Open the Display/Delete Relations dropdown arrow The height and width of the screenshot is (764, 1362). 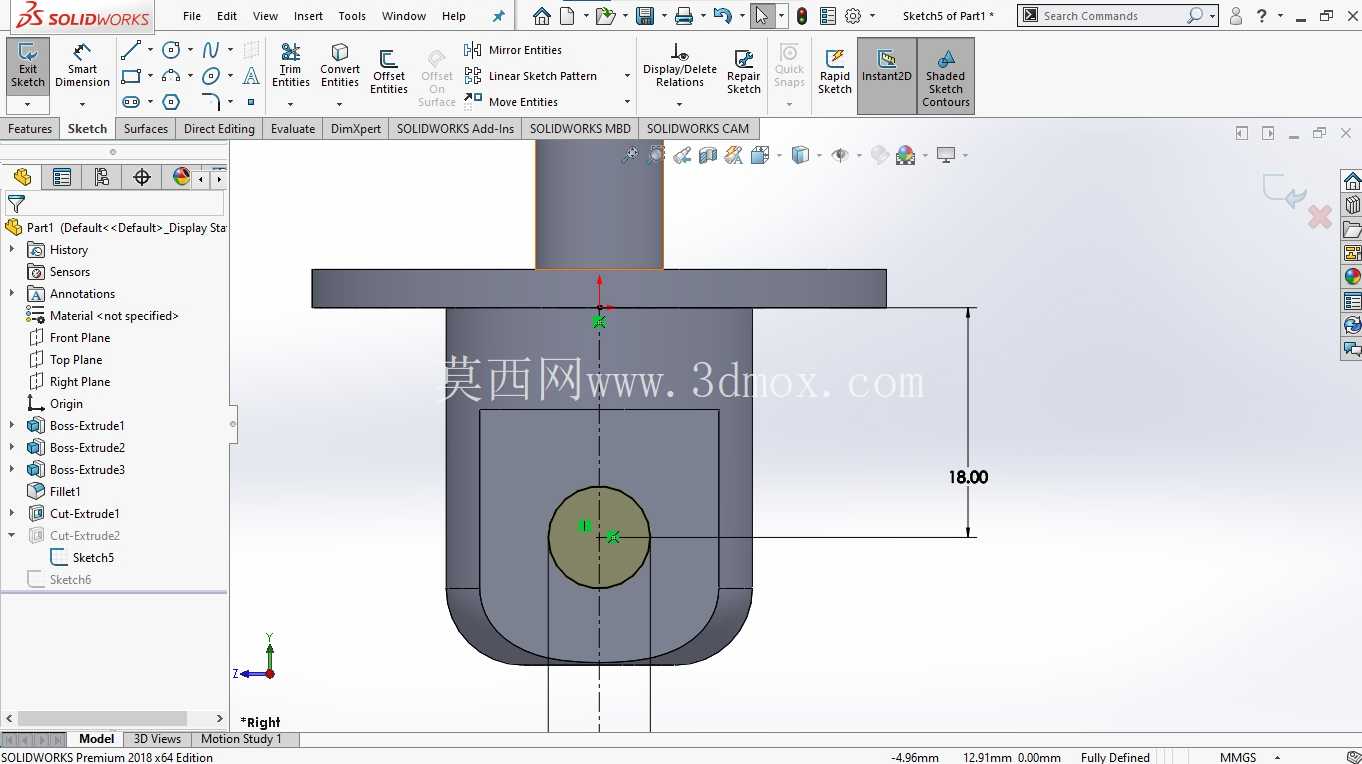coord(680,104)
